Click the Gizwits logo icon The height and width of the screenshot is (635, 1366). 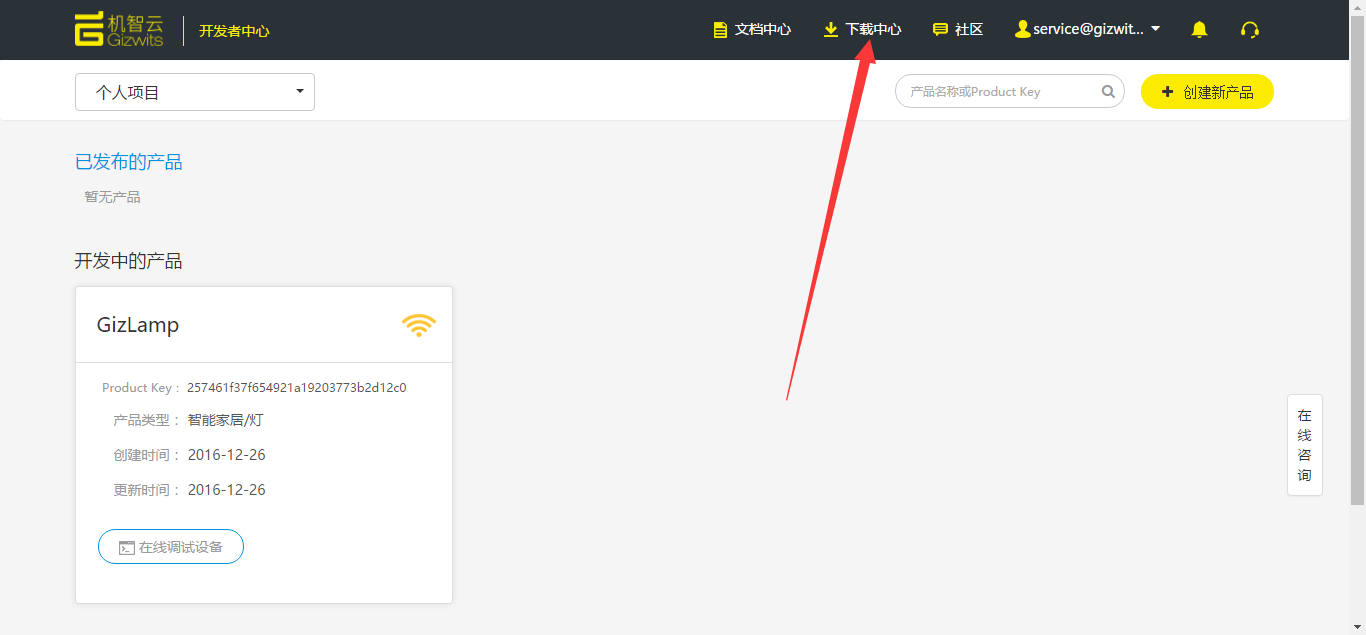click(89, 30)
